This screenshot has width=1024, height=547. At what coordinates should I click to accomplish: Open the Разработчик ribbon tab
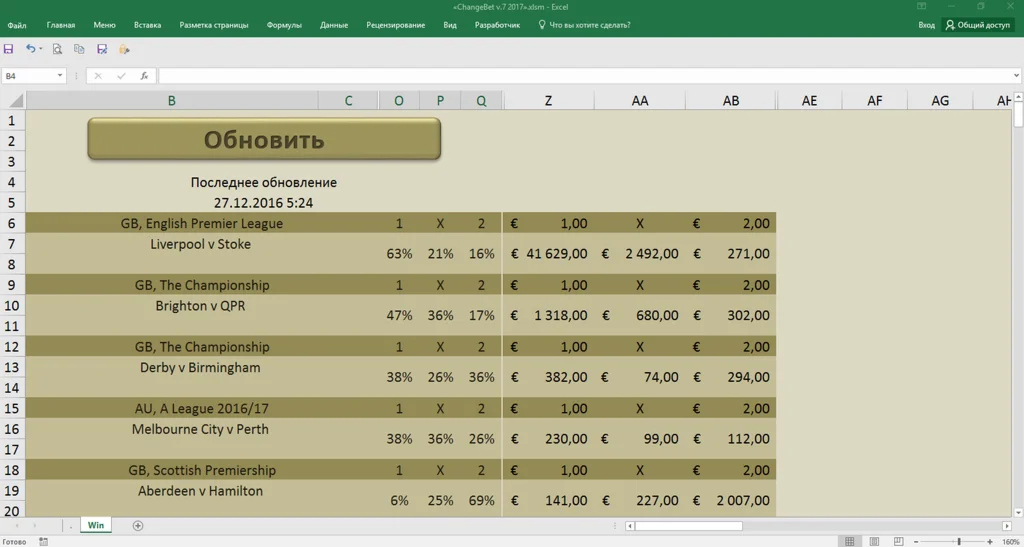click(x=497, y=25)
